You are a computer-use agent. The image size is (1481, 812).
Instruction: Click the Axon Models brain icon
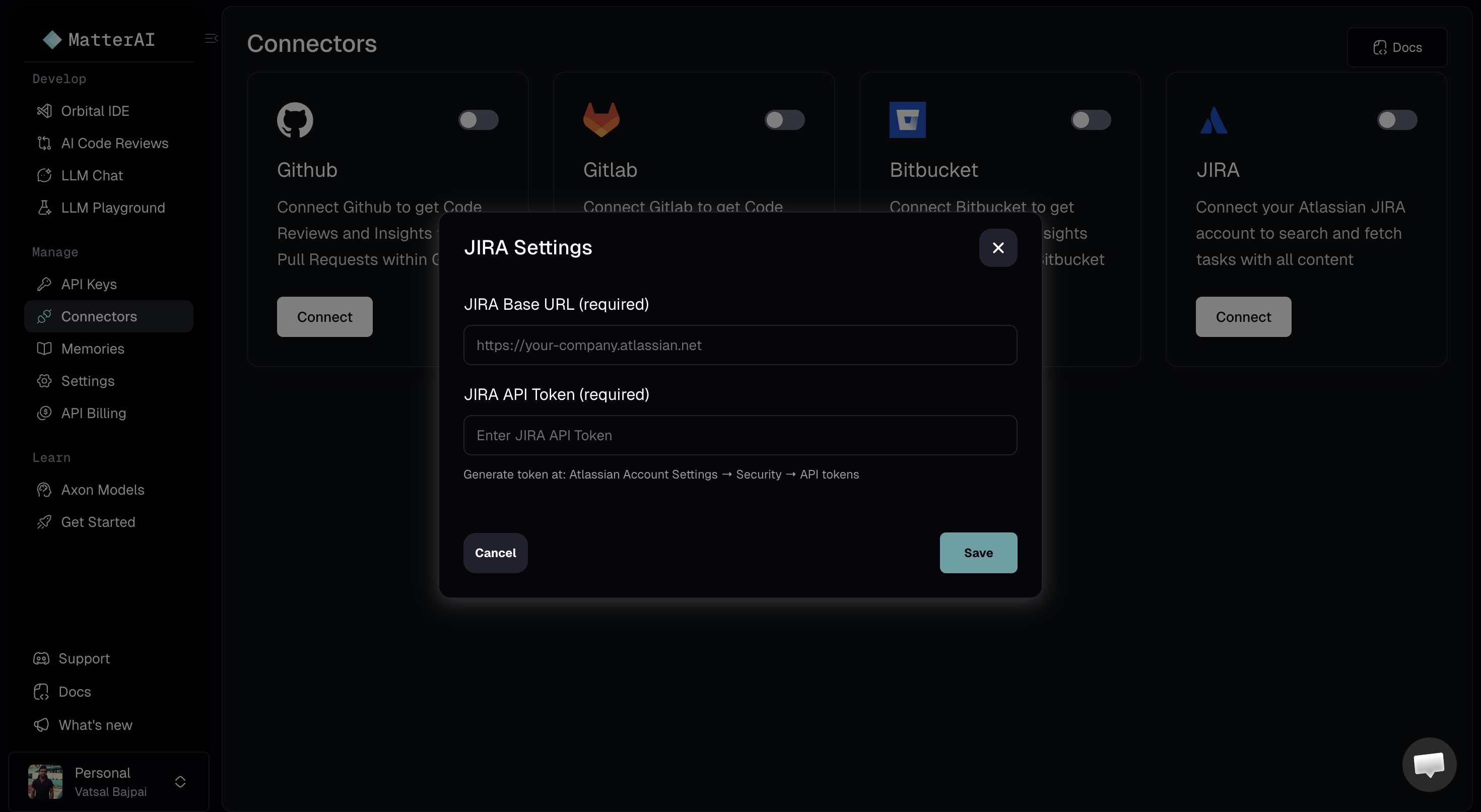click(45, 490)
